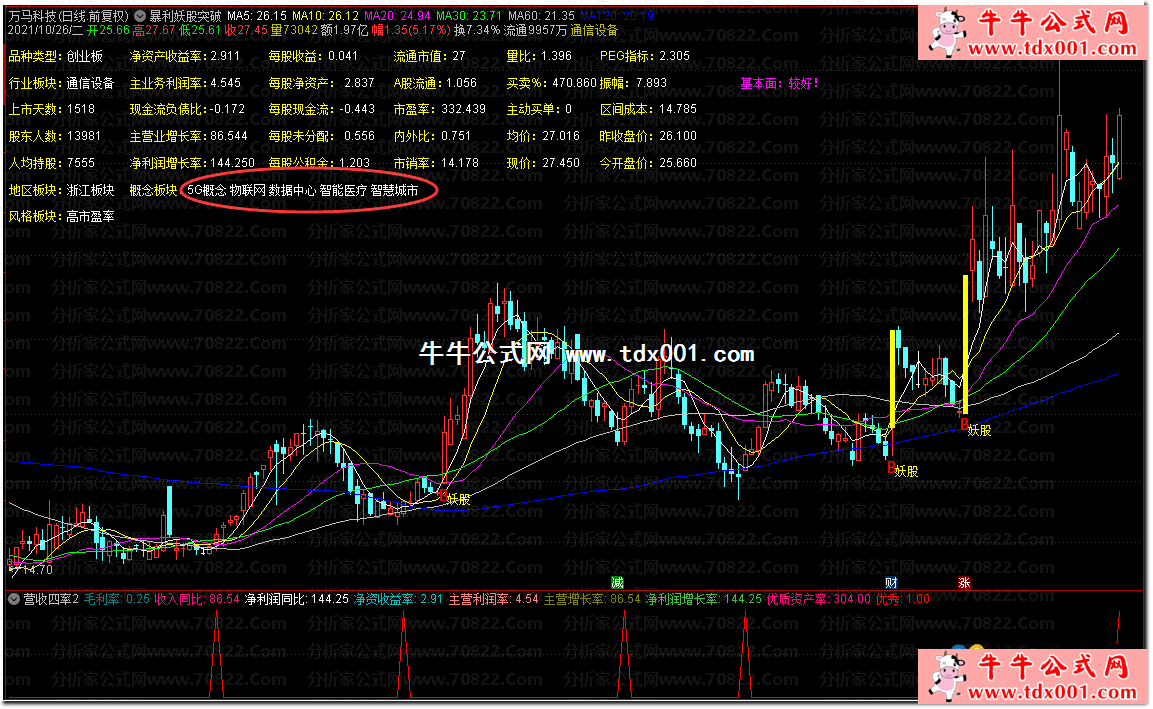Select the 暴利妖股突破 indicator name

pyautogui.click(x=185, y=16)
